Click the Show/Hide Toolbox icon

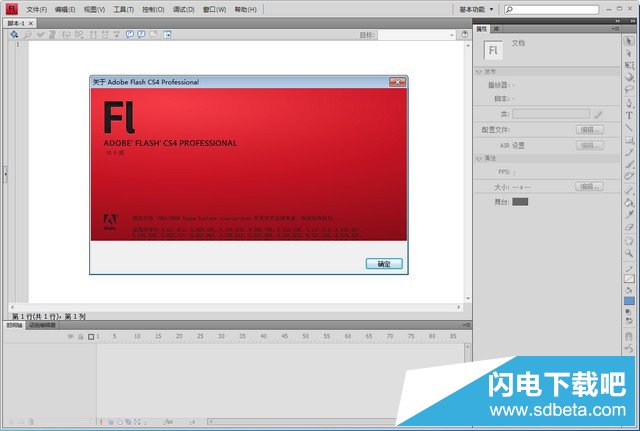click(x=167, y=34)
